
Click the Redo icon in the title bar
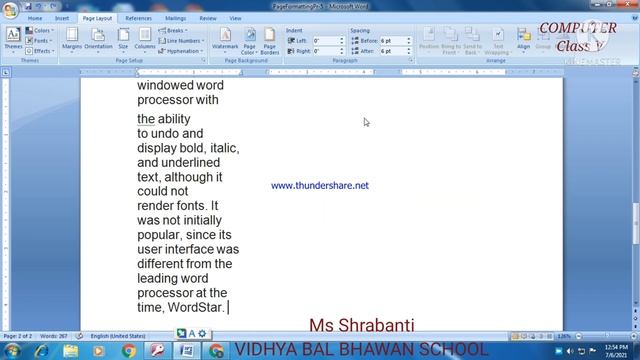click(x=53, y=6)
